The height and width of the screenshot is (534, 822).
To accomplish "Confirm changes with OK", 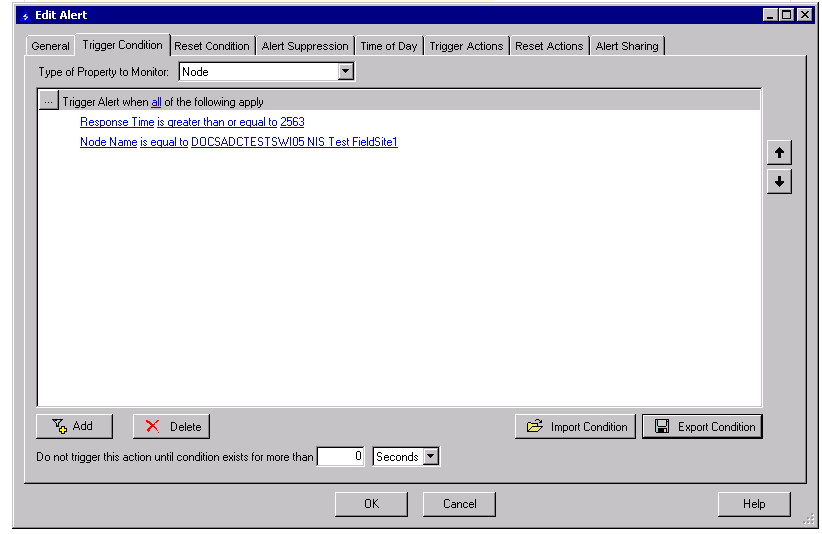I will pyautogui.click(x=371, y=504).
